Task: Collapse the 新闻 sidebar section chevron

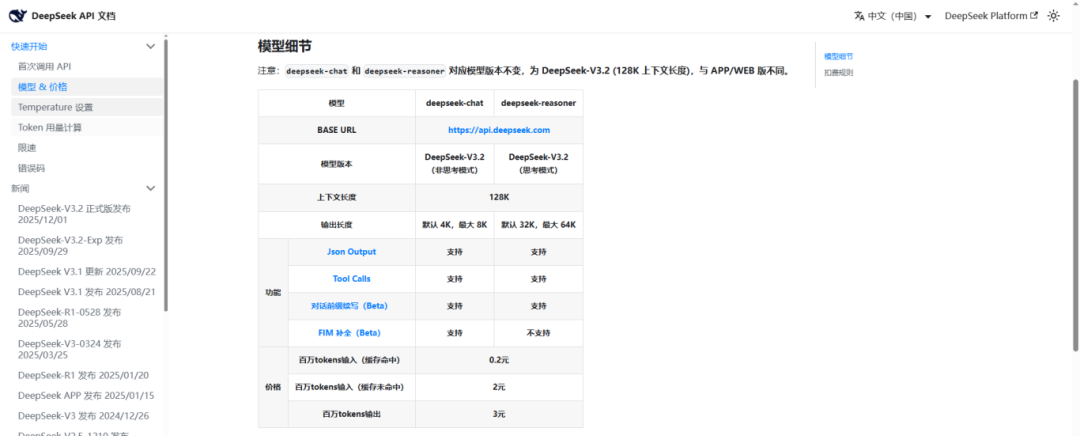Action: [151, 188]
